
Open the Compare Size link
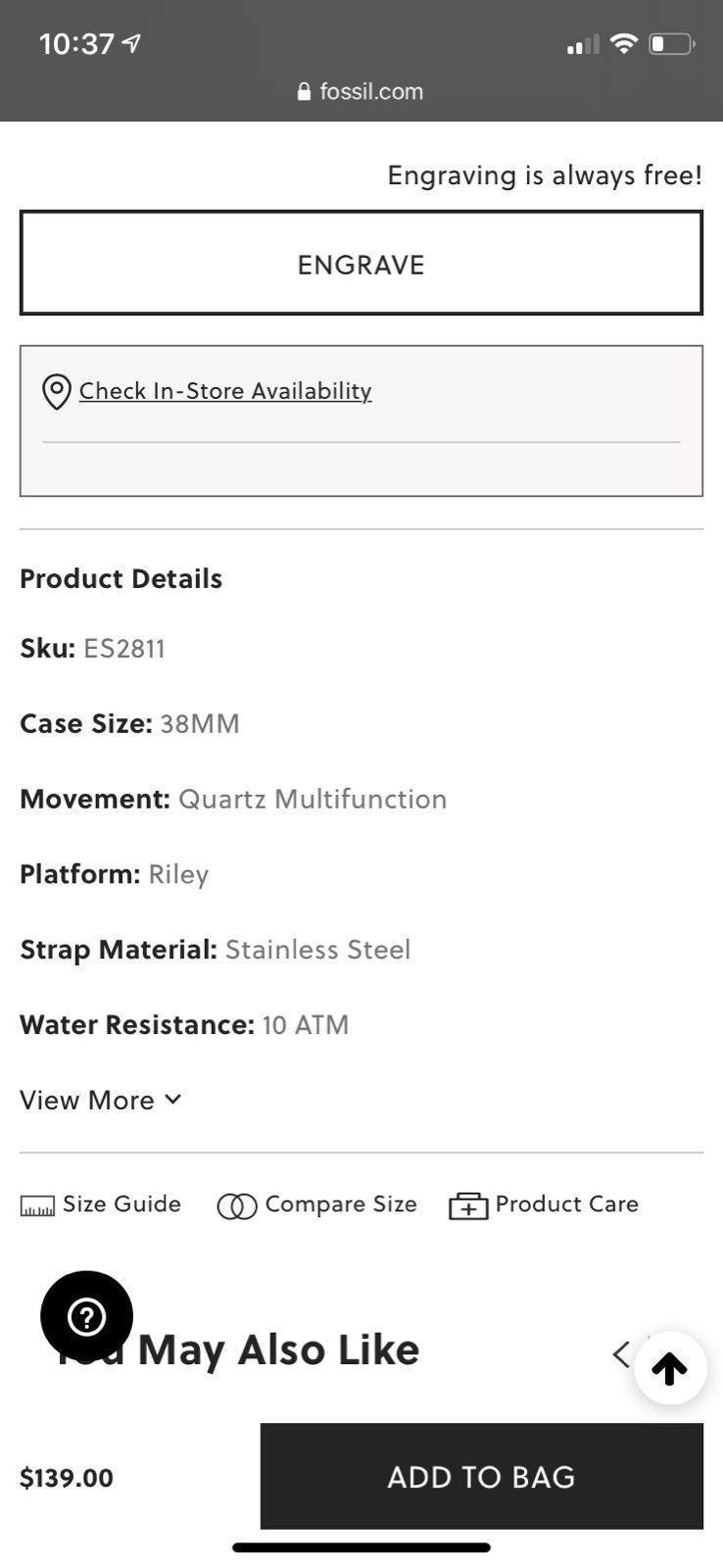(341, 1203)
